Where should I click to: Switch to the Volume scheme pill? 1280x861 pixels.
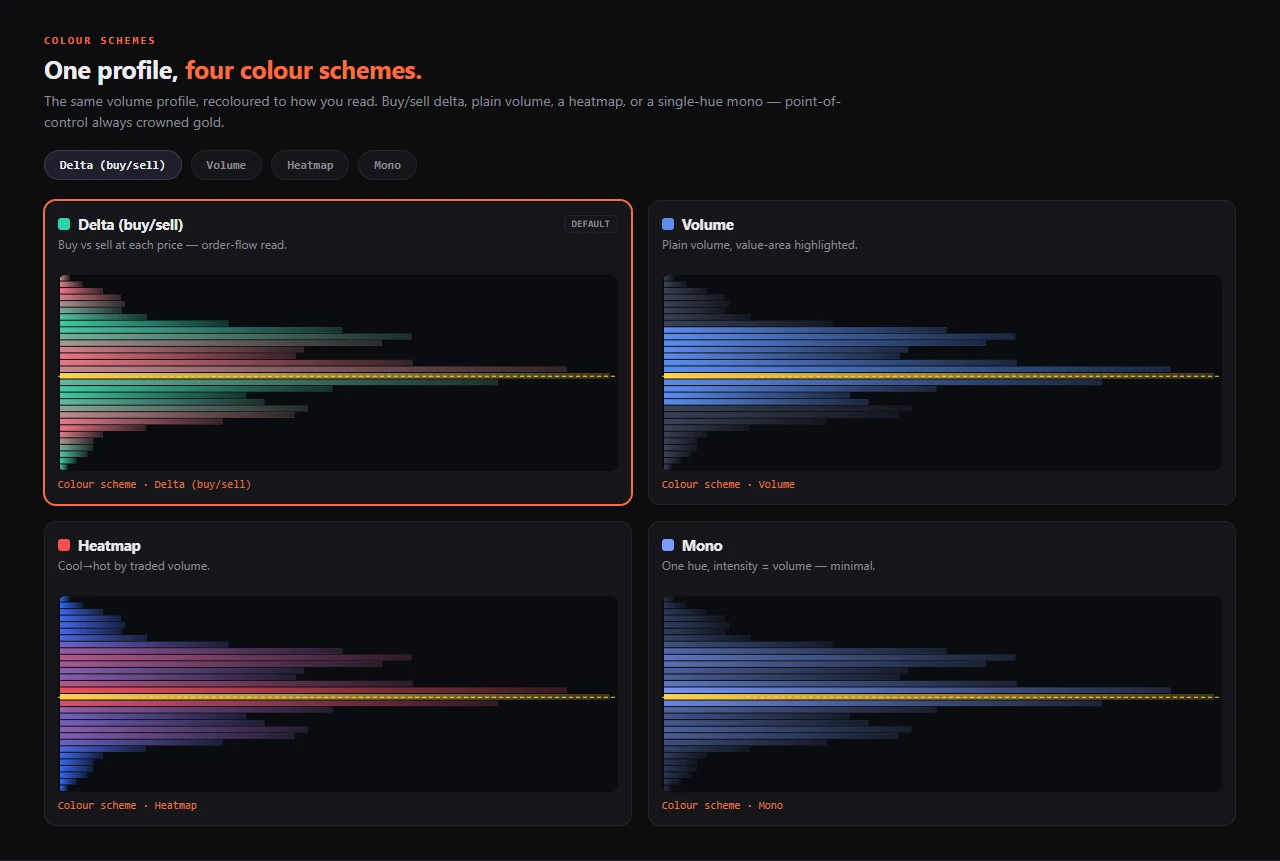tap(226, 165)
